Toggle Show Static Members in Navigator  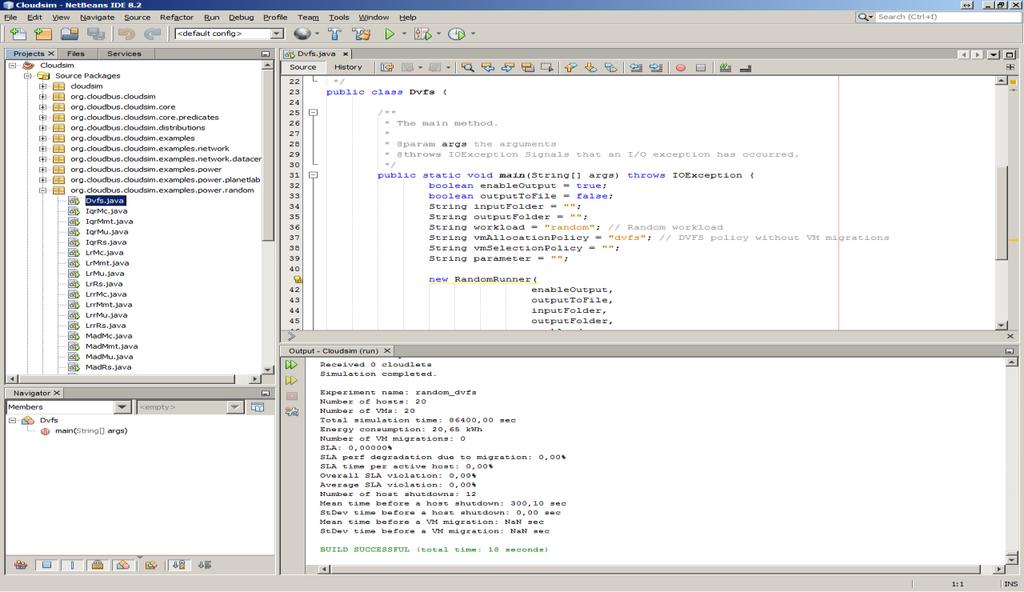click(x=72, y=565)
